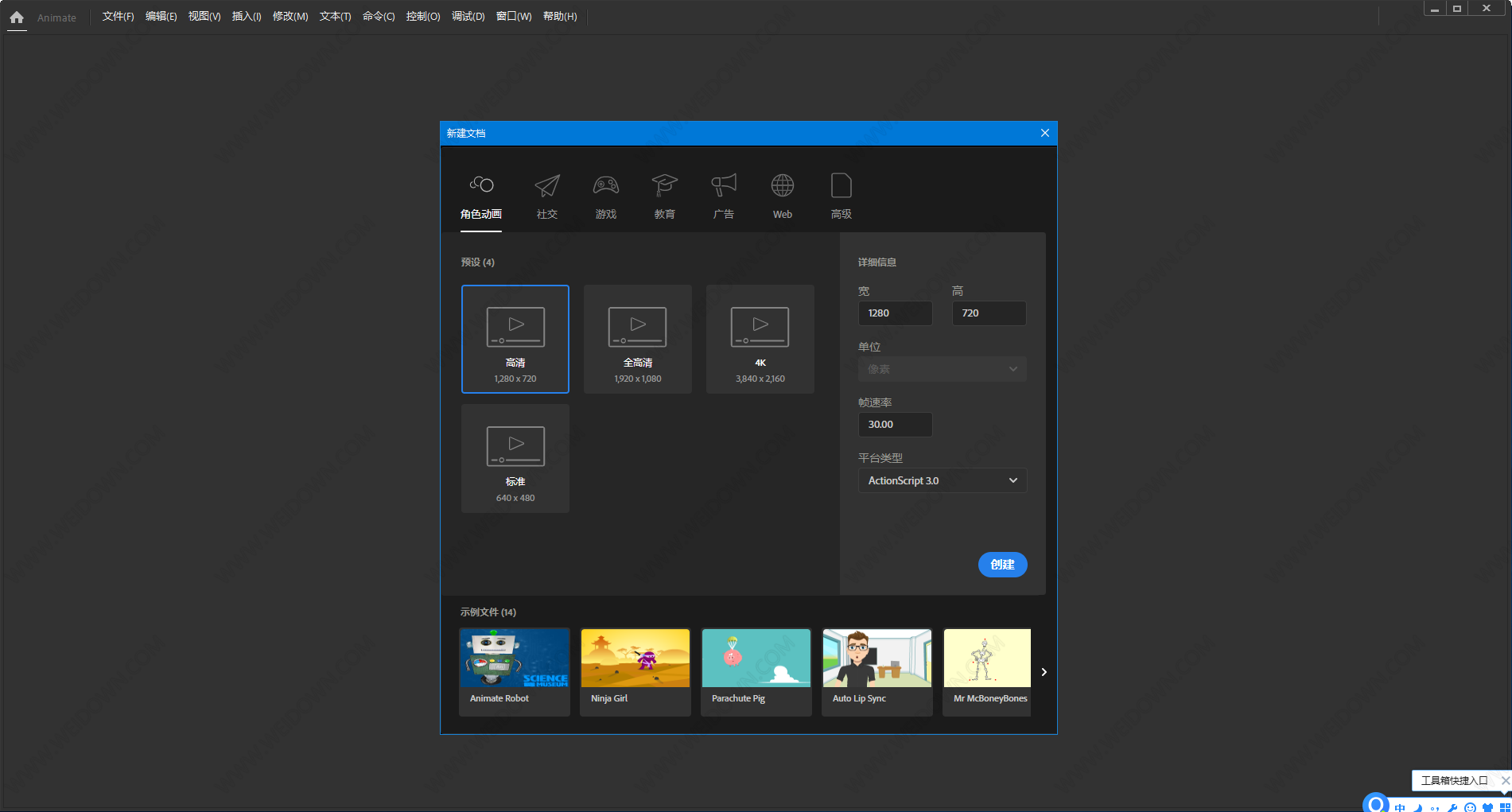Open the Animate Robot sample file

[515, 672]
